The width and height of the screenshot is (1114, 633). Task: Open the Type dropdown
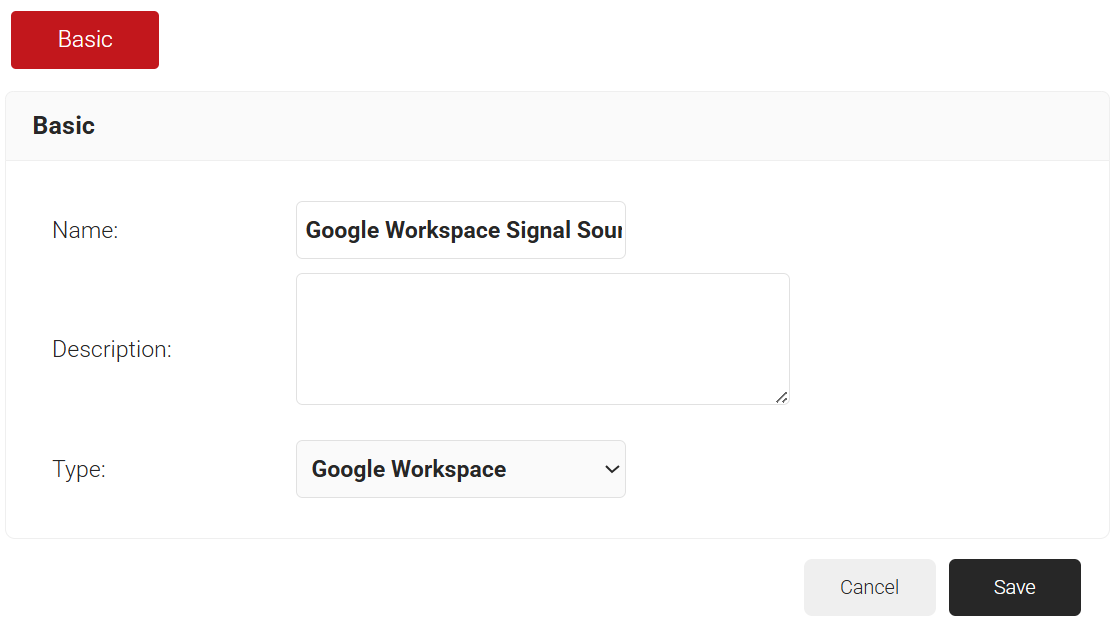(461, 469)
